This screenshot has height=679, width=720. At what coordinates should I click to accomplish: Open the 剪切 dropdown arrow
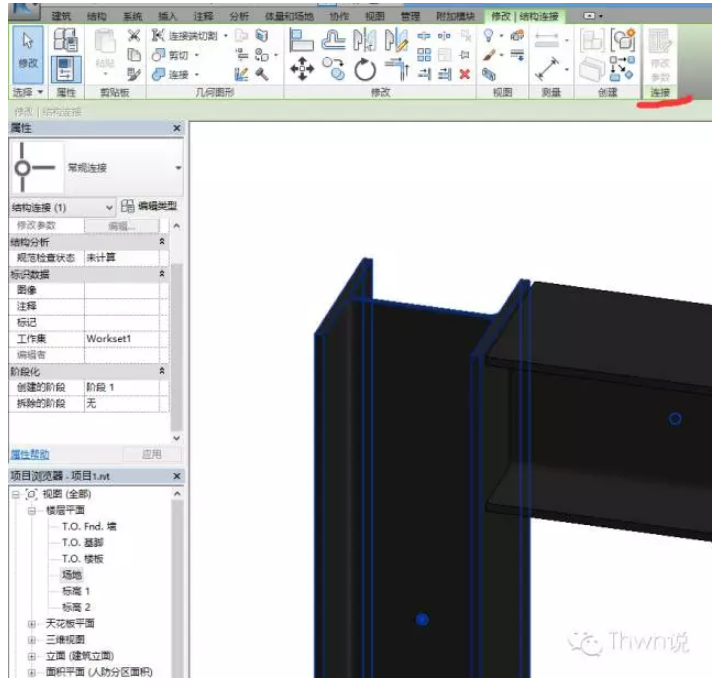click(x=197, y=55)
